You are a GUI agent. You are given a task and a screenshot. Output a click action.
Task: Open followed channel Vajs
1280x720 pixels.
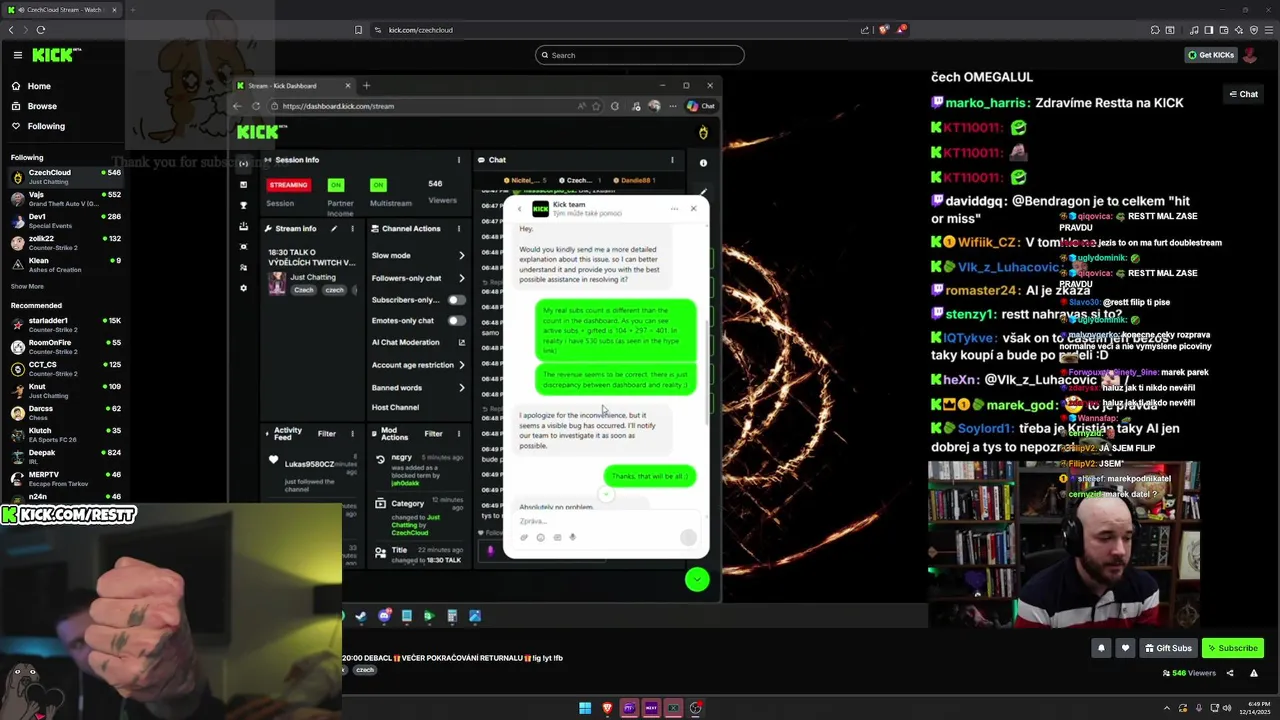65,198
